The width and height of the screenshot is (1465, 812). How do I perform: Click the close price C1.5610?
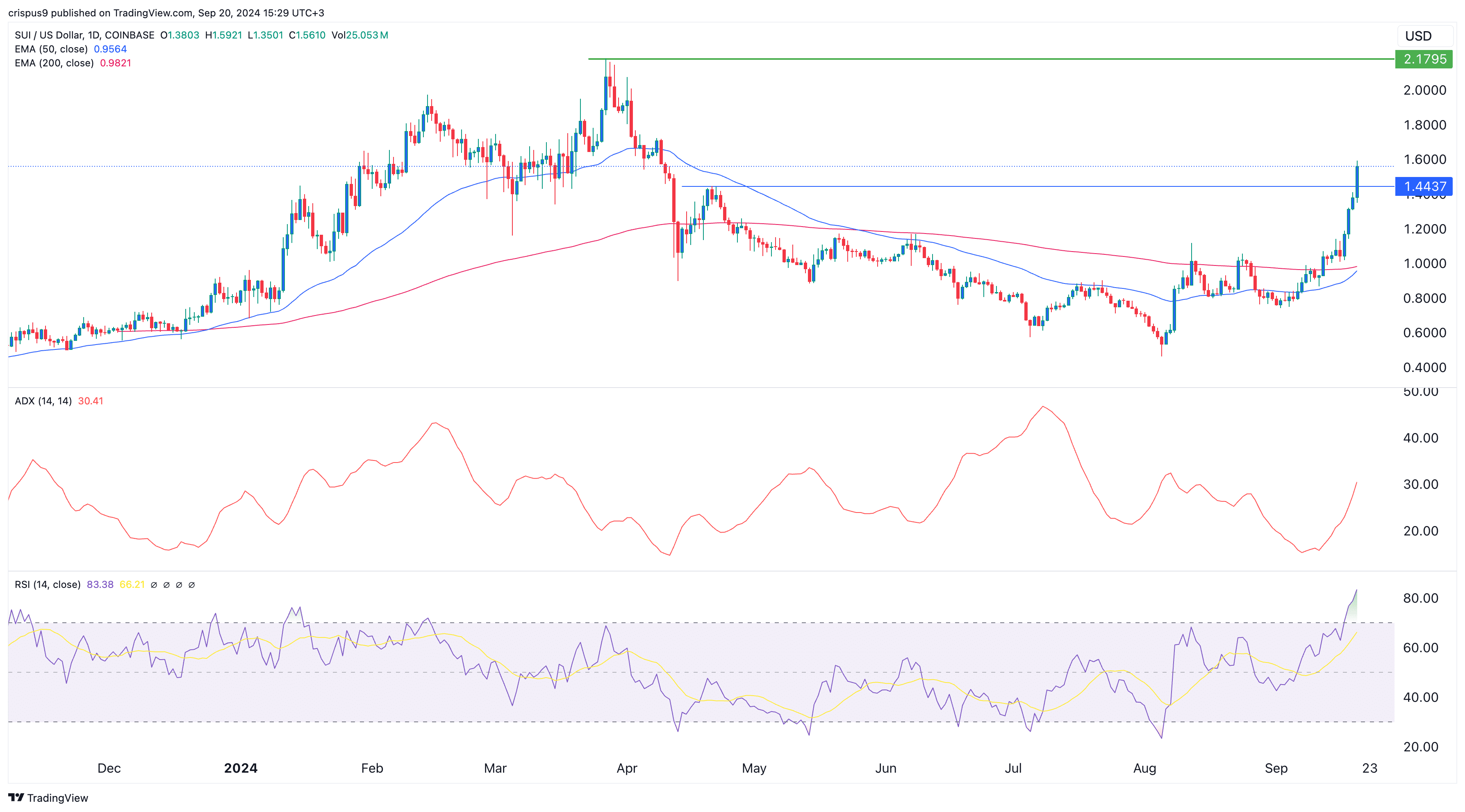point(307,35)
